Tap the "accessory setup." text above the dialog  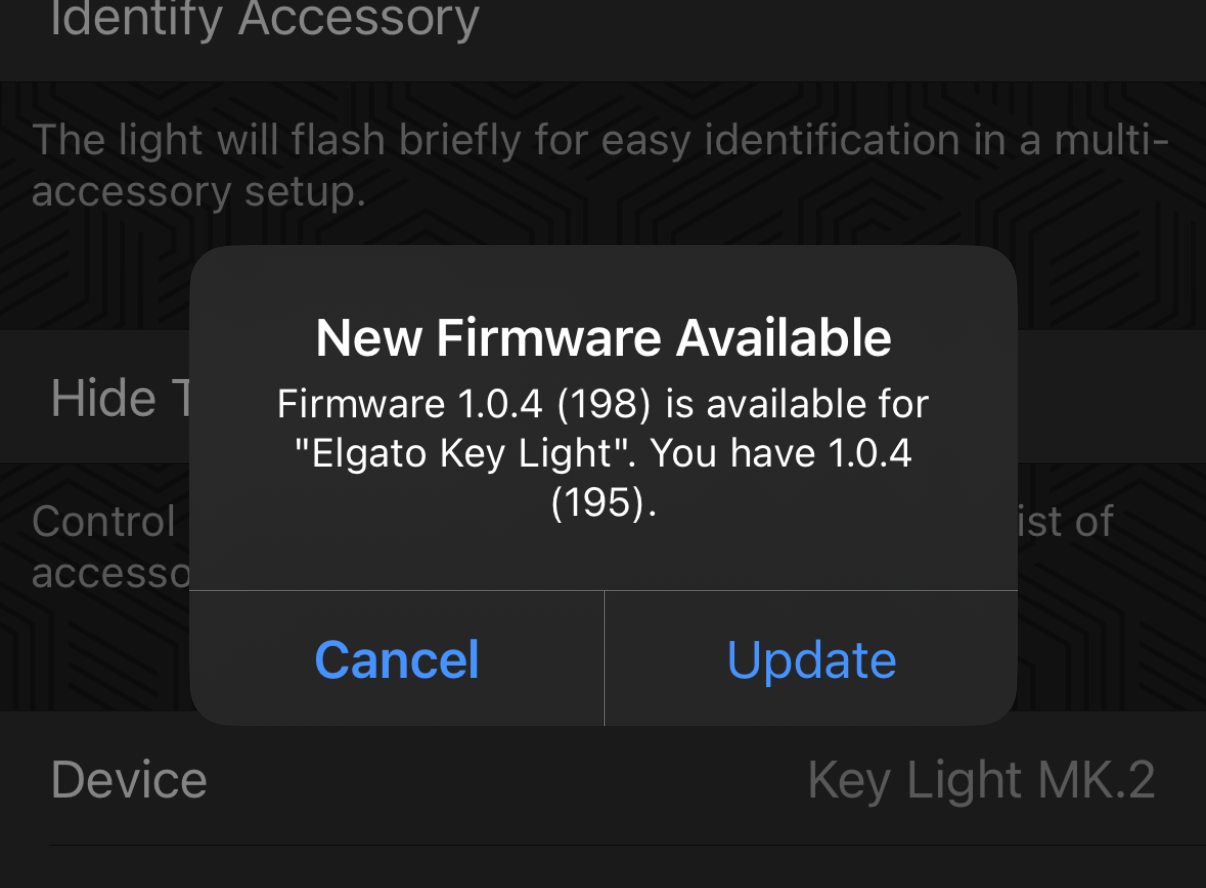coord(198,191)
